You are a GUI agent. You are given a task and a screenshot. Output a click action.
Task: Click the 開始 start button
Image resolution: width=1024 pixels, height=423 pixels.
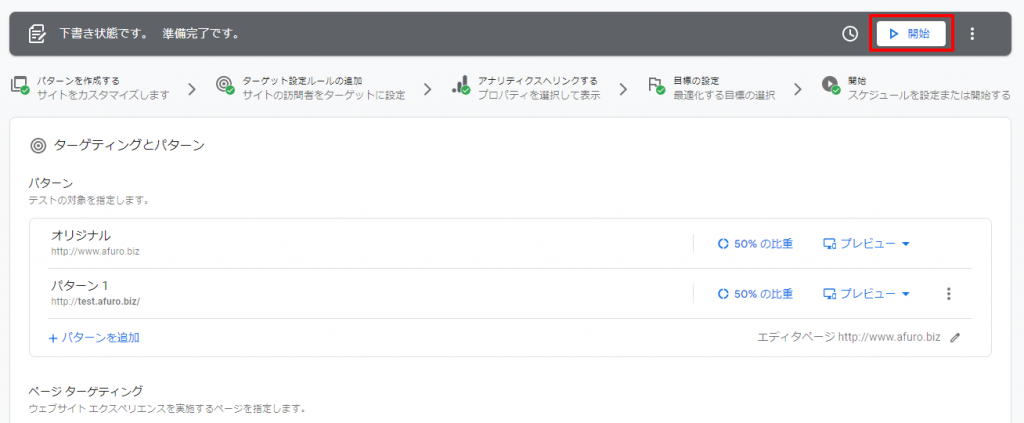click(x=911, y=34)
